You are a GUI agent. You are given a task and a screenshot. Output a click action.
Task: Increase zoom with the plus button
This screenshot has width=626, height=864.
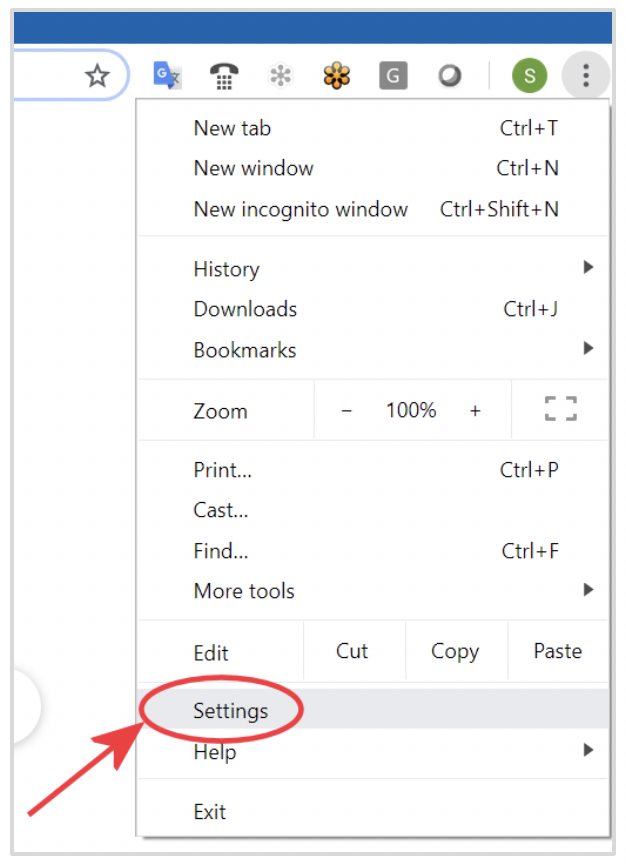click(x=475, y=411)
